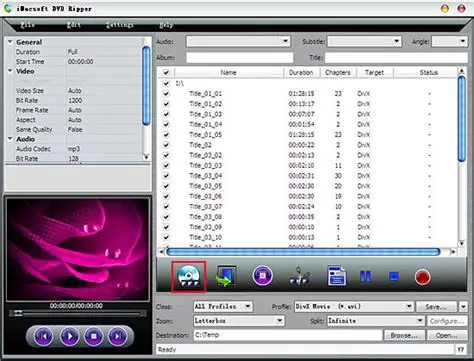Open the arrow dropdown beside Save
The image size is (474, 361).
[x=463, y=307]
